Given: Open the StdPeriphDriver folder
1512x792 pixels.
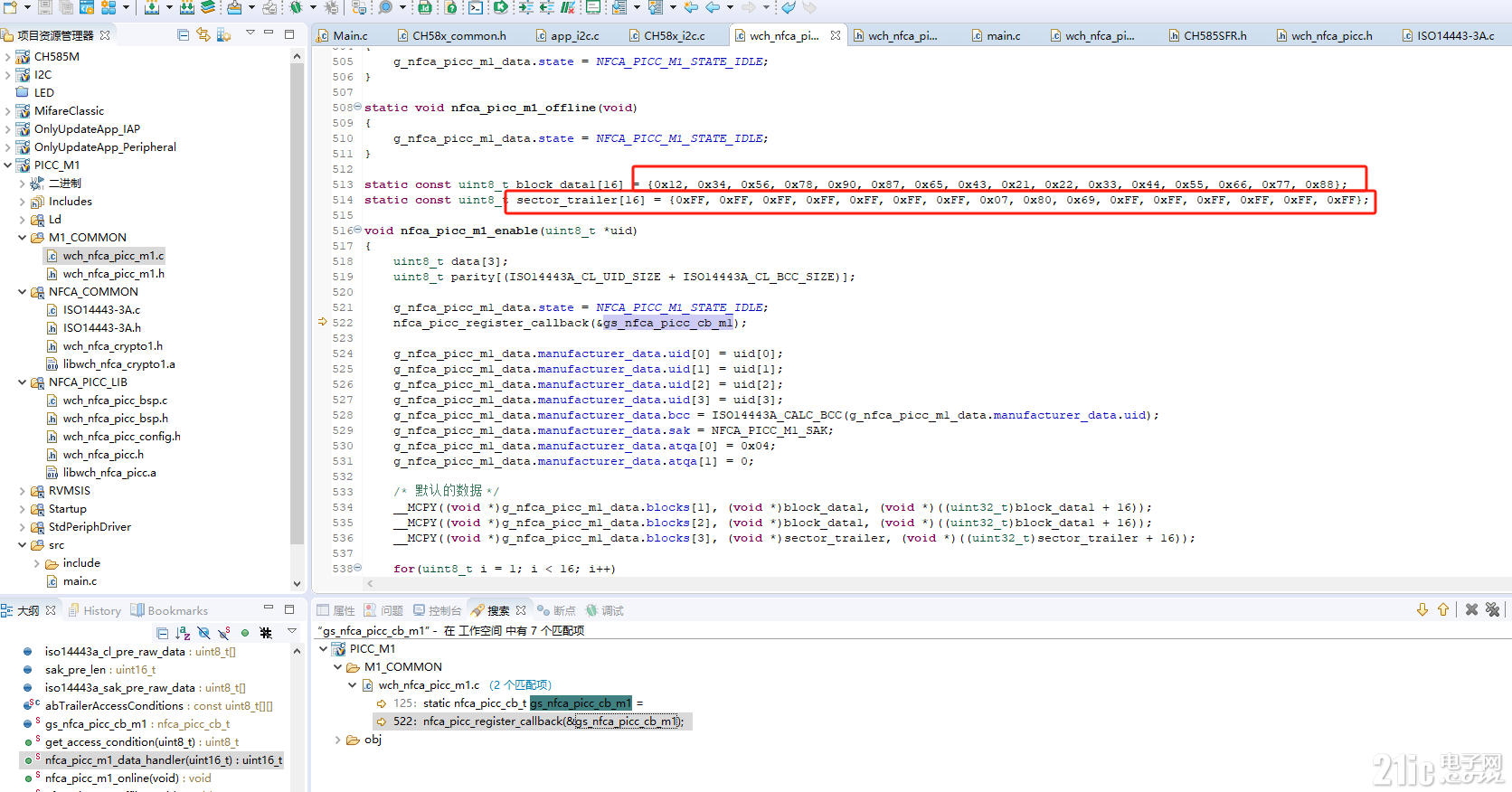Looking at the screenshot, I should (90, 526).
